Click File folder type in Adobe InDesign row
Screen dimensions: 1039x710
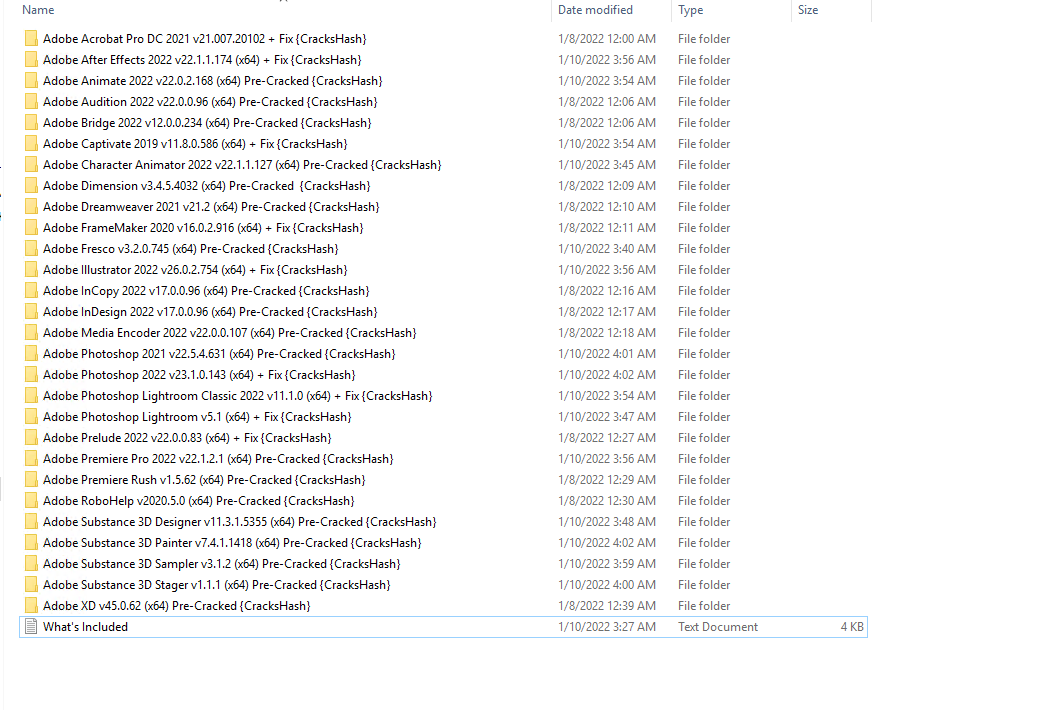pos(704,312)
